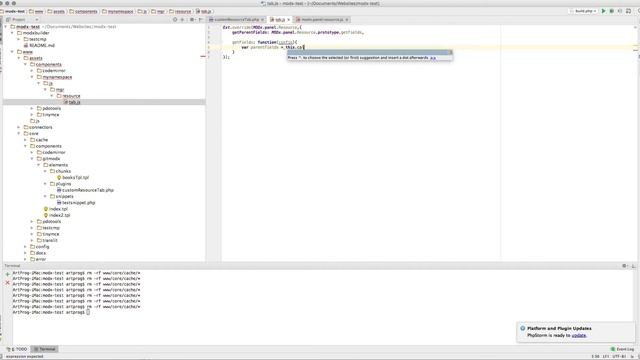
Task: Expand the config folder
Action: point(25,247)
